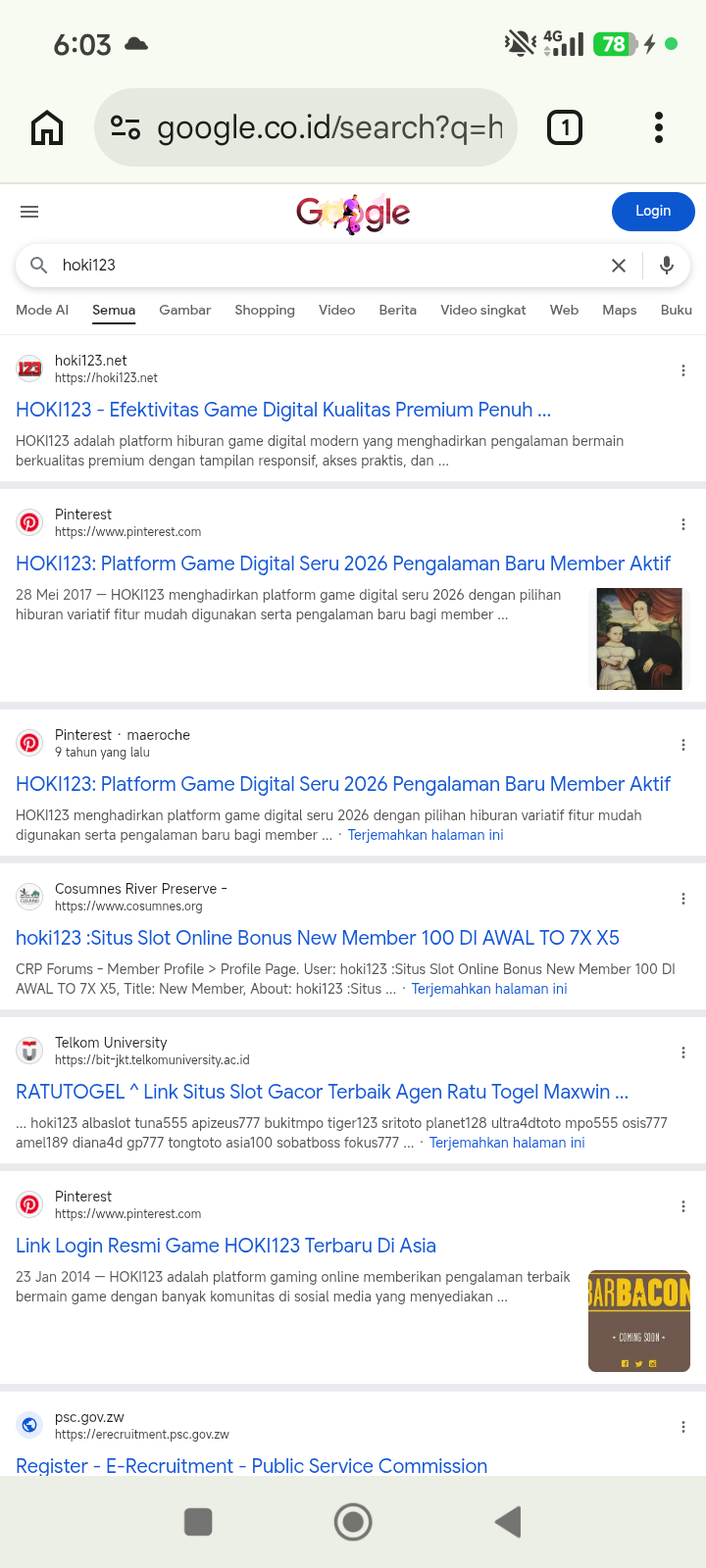The width and height of the screenshot is (706, 1568).
Task: Translate the Pinterest maeroche result page
Action: pyautogui.click(x=426, y=835)
